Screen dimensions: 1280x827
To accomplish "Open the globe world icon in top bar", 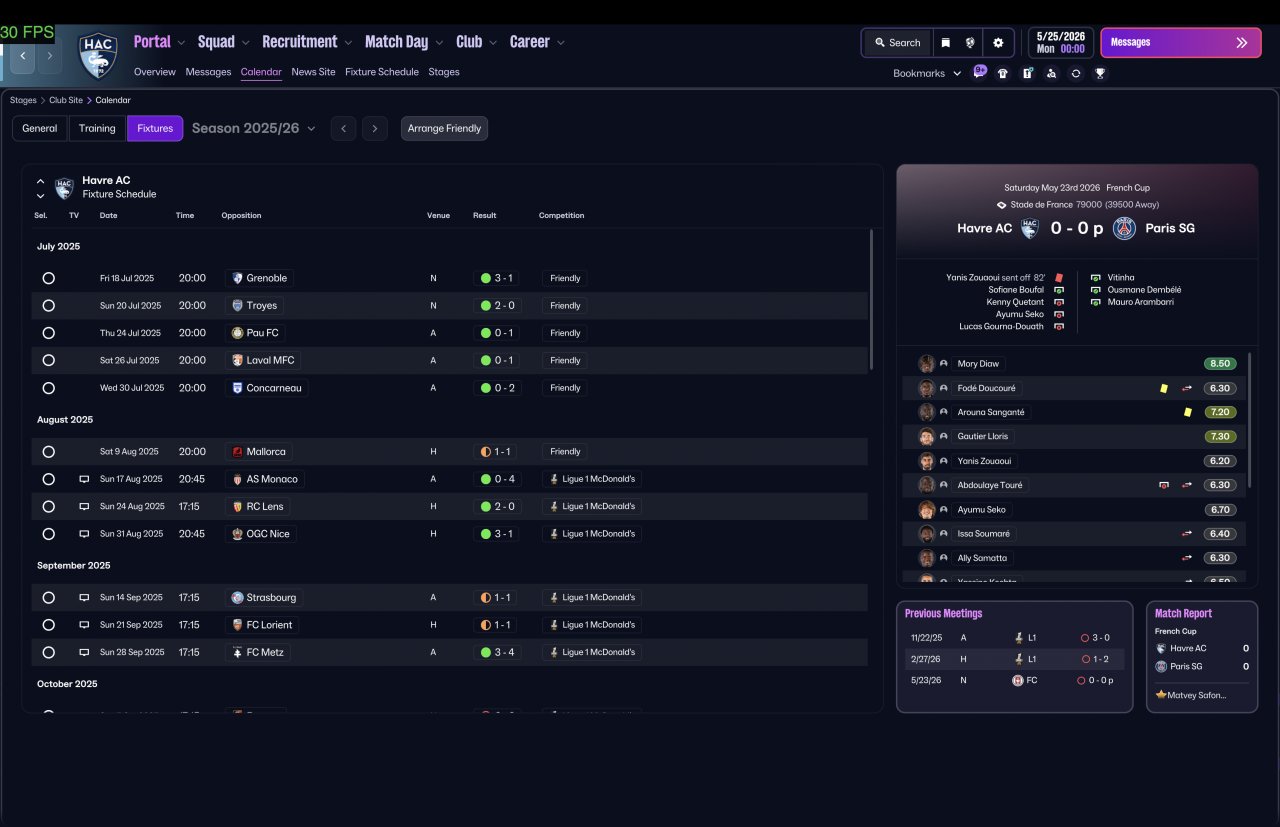I will point(970,43).
